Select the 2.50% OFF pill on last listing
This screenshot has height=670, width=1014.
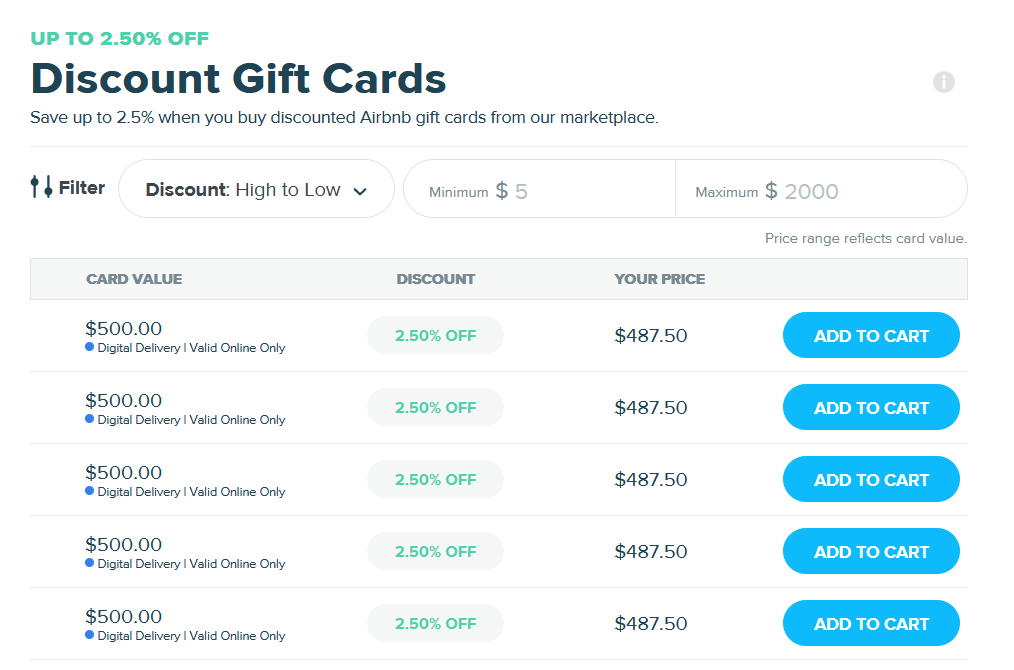point(435,622)
